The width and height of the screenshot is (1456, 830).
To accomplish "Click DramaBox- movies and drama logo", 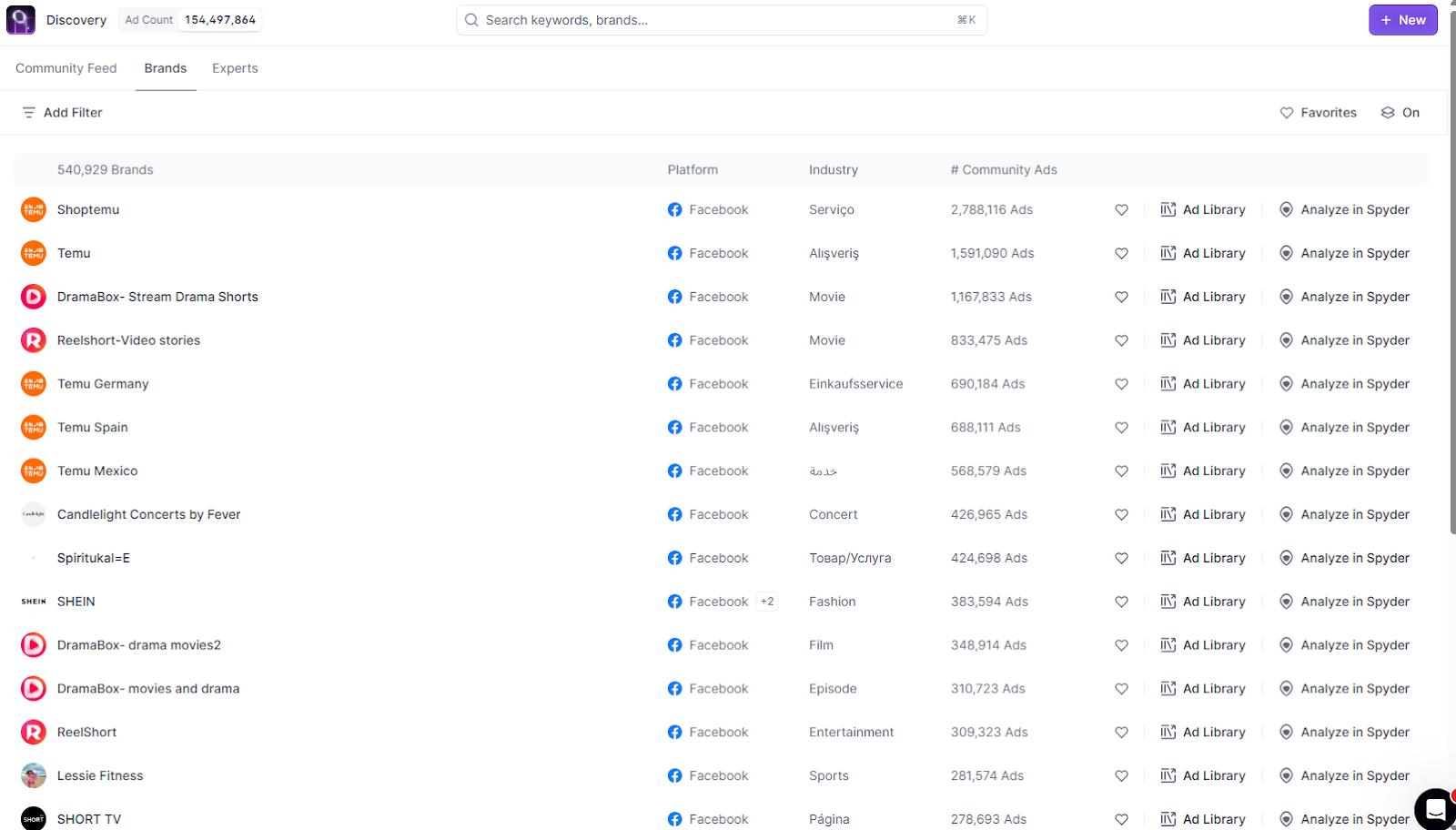I will pyautogui.click(x=34, y=689).
